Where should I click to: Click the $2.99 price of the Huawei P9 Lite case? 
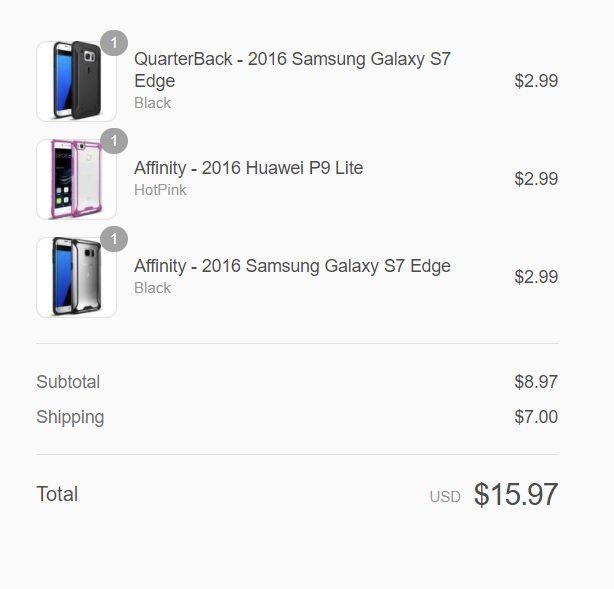coord(536,179)
